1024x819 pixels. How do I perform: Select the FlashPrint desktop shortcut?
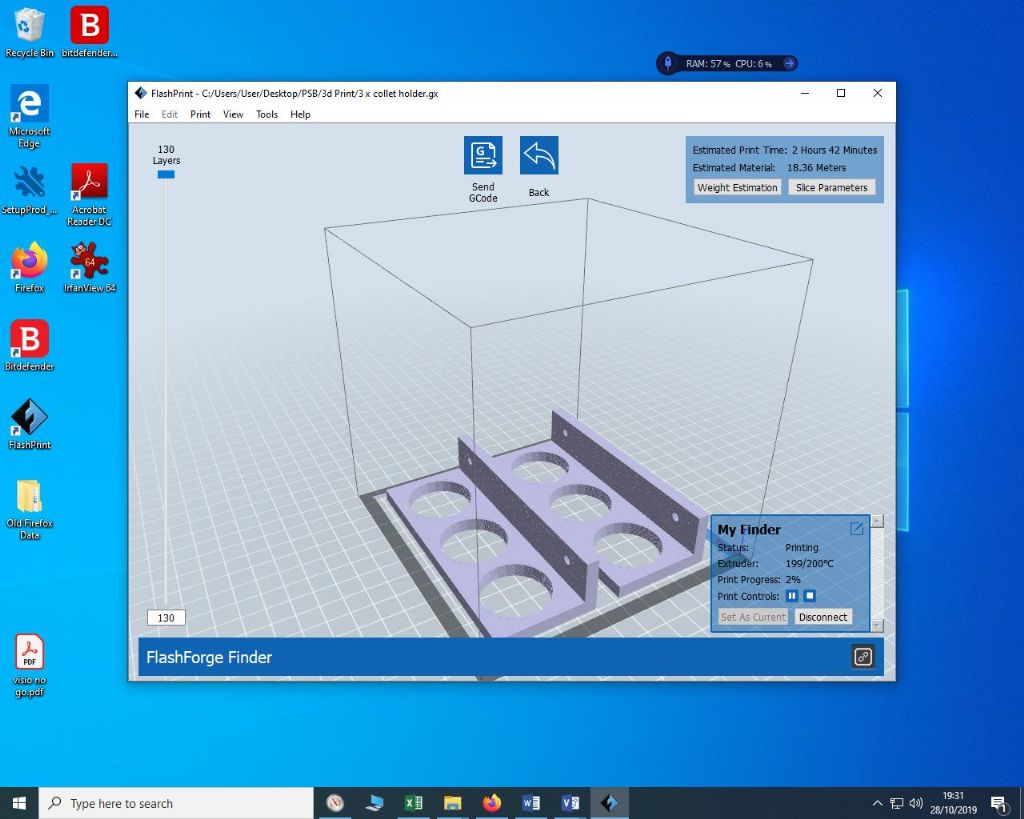[29, 425]
